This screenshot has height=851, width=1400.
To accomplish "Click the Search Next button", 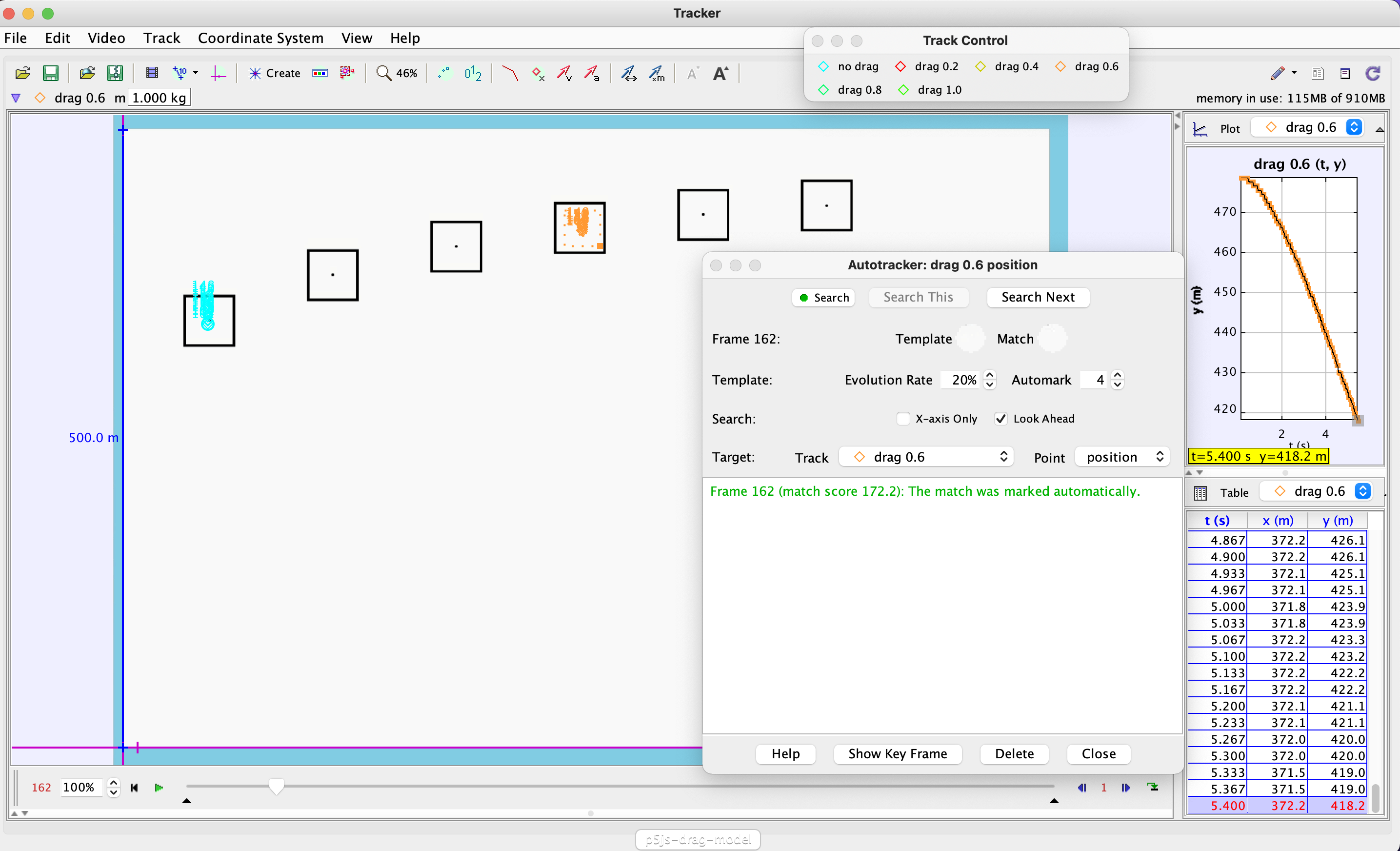I will click(1038, 297).
